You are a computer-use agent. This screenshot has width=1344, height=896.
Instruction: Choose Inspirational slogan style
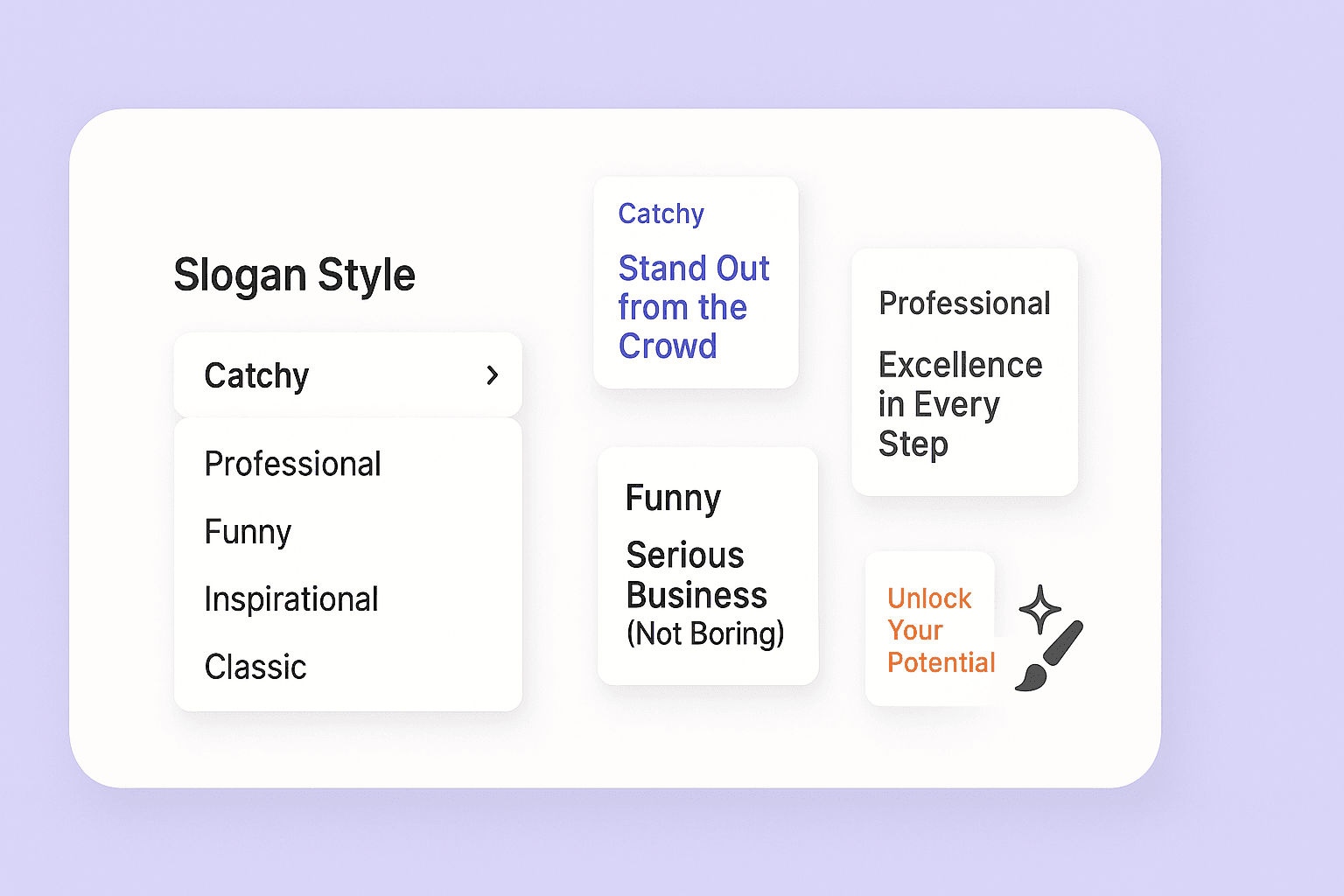[290, 598]
